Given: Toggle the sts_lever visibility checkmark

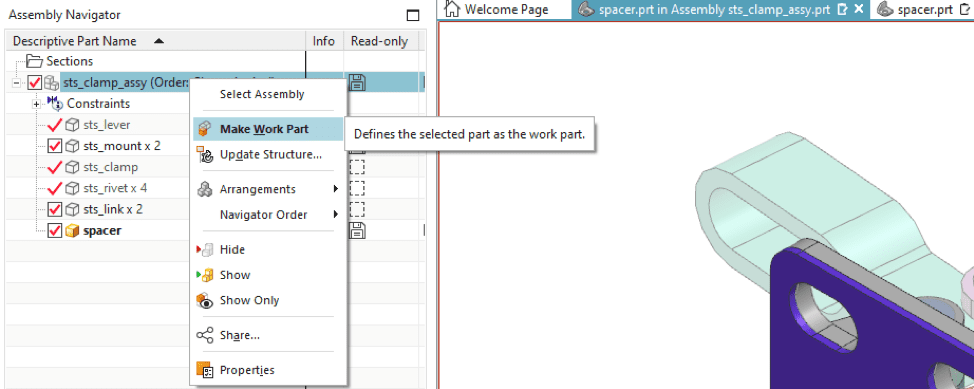Looking at the screenshot, I should (55, 125).
